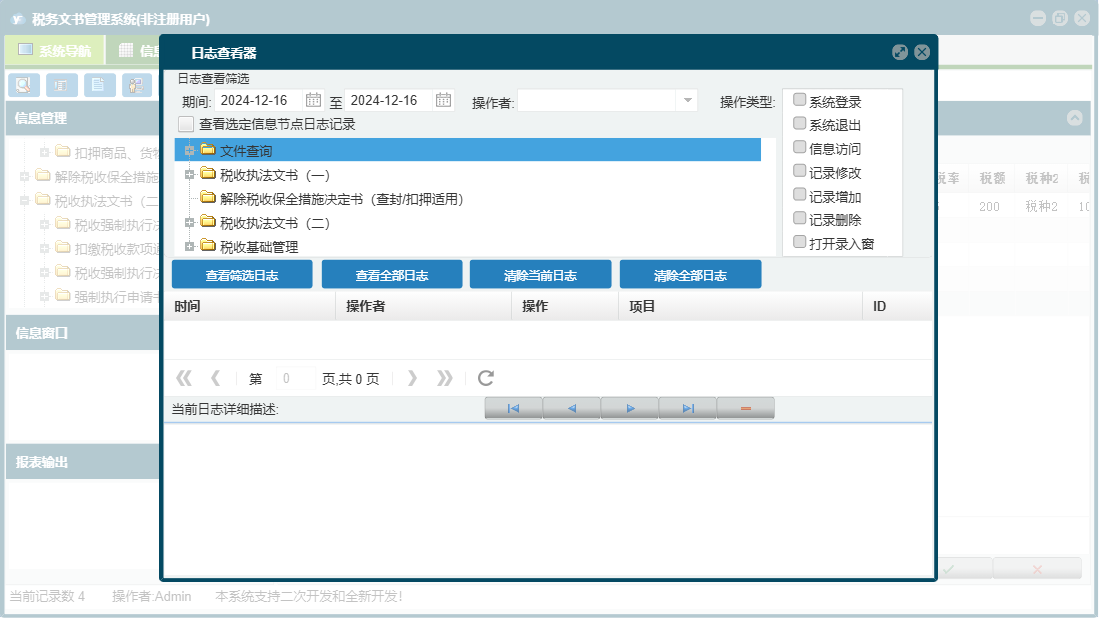Screen dimensions: 1099x618
Task: Expand the 税收基础管理 tree node
Action: pos(189,246)
